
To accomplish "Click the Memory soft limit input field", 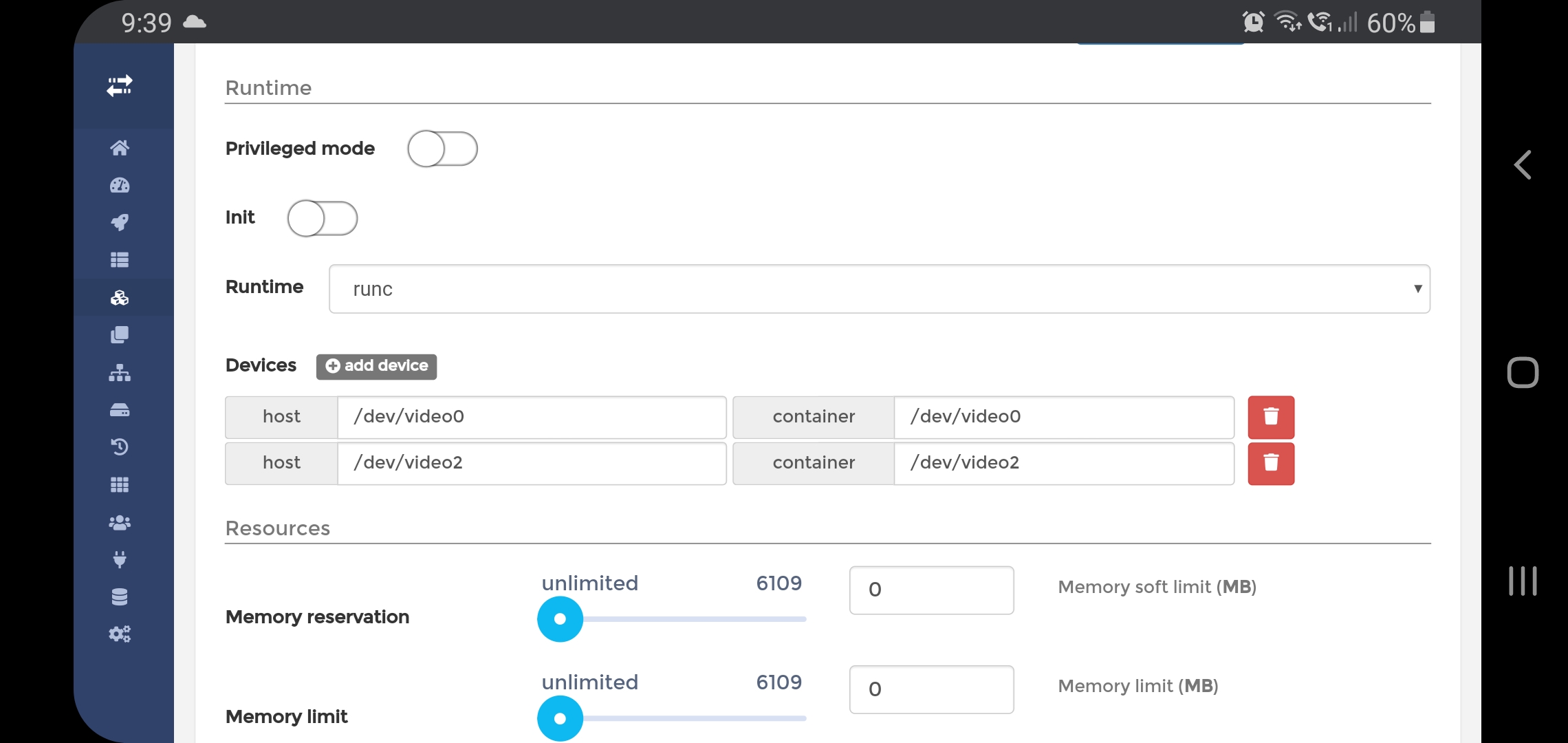I will click(x=931, y=590).
